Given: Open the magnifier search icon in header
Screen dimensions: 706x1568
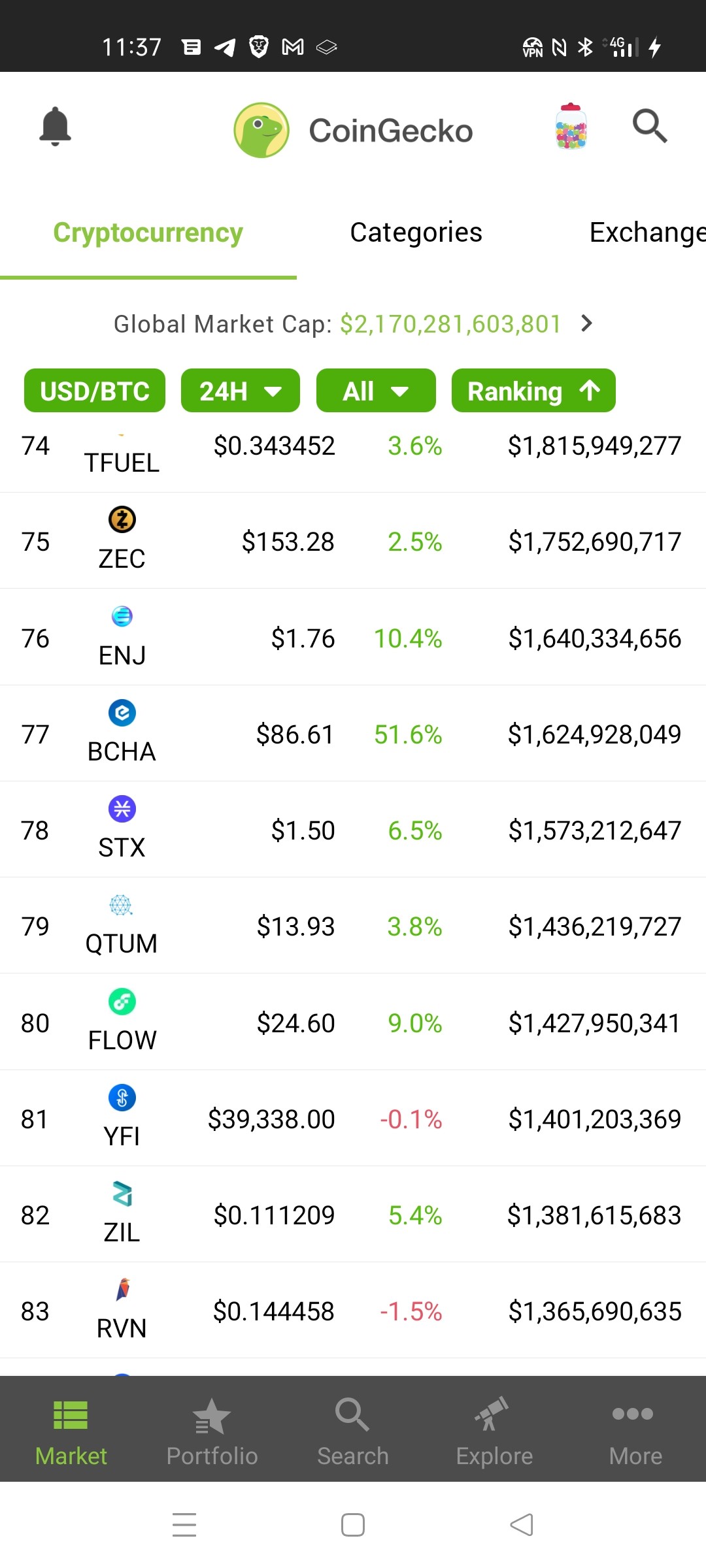Looking at the screenshot, I should [x=650, y=126].
